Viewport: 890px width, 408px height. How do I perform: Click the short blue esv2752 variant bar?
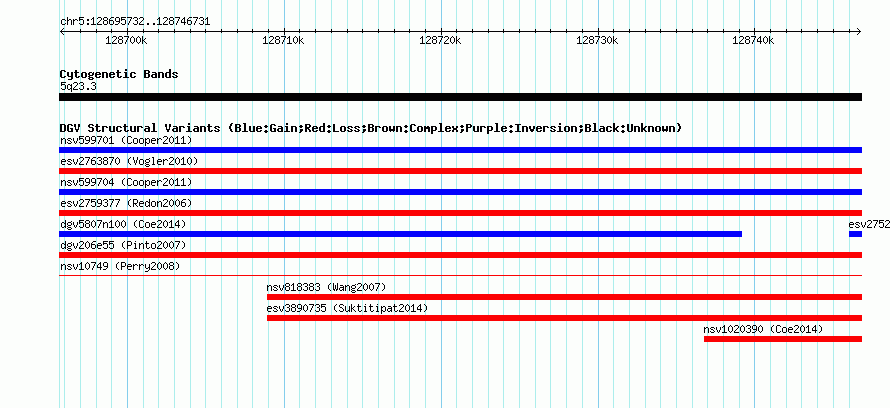tap(855, 234)
